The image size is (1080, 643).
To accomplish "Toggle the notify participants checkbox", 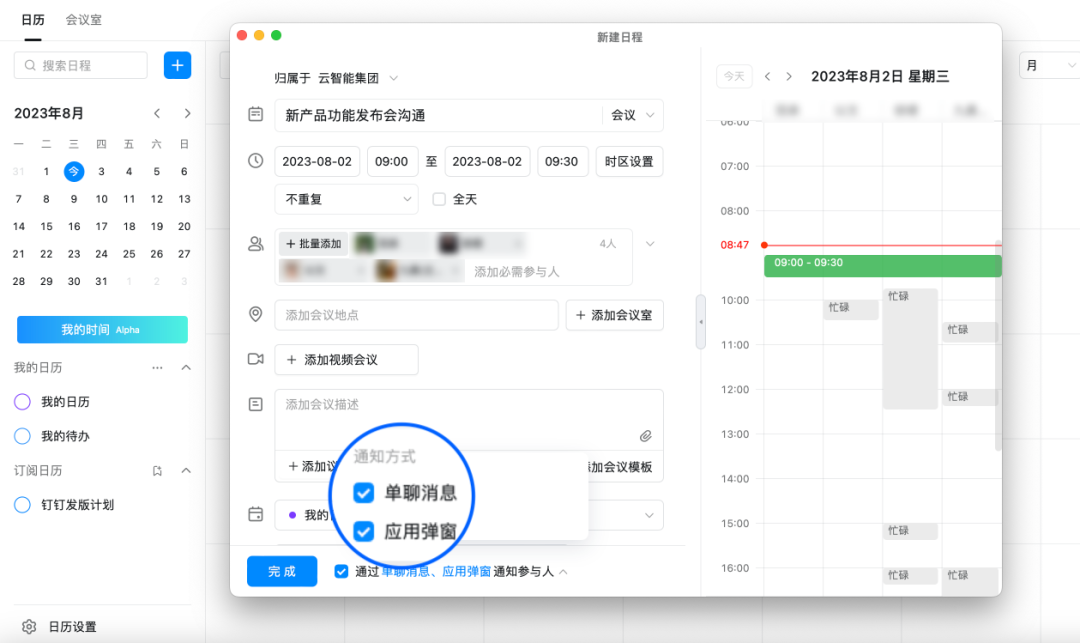I will pyautogui.click(x=341, y=571).
